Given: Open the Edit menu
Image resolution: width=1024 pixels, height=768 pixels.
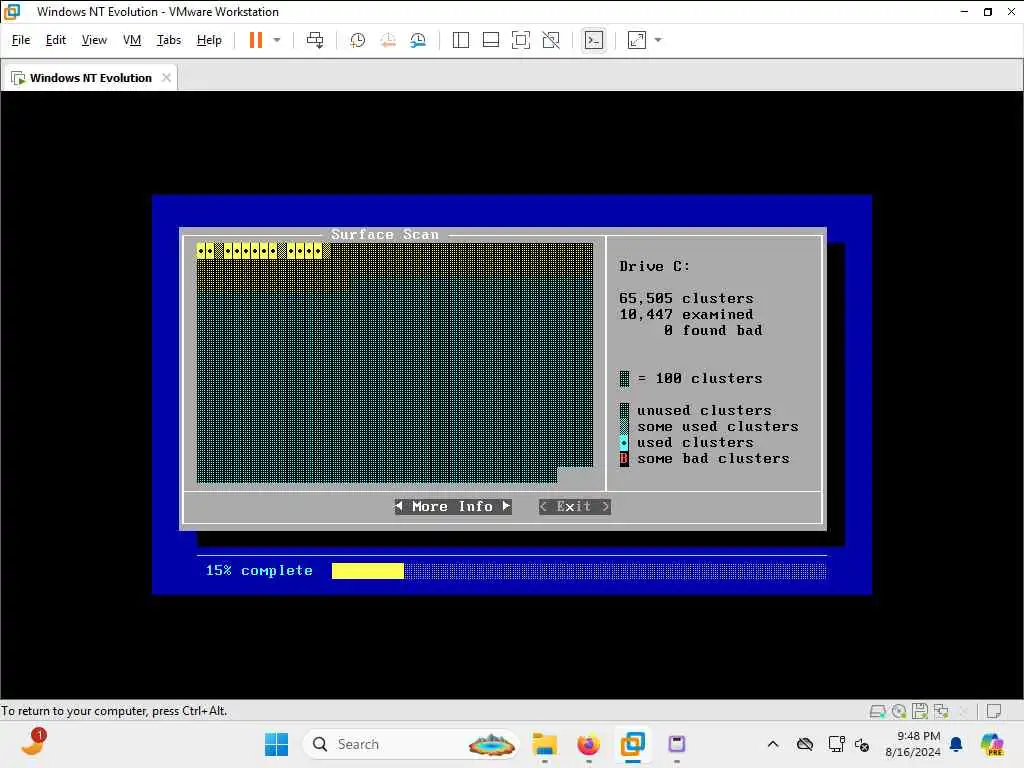Looking at the screenshot, I should point(56,40).
